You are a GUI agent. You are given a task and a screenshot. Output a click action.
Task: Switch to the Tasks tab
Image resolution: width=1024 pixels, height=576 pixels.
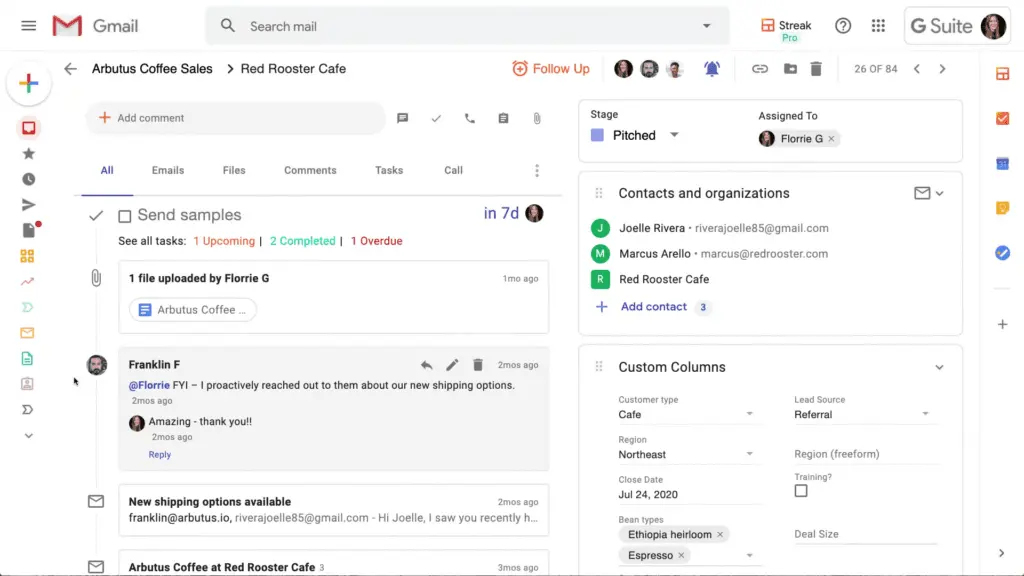point(389,170)
